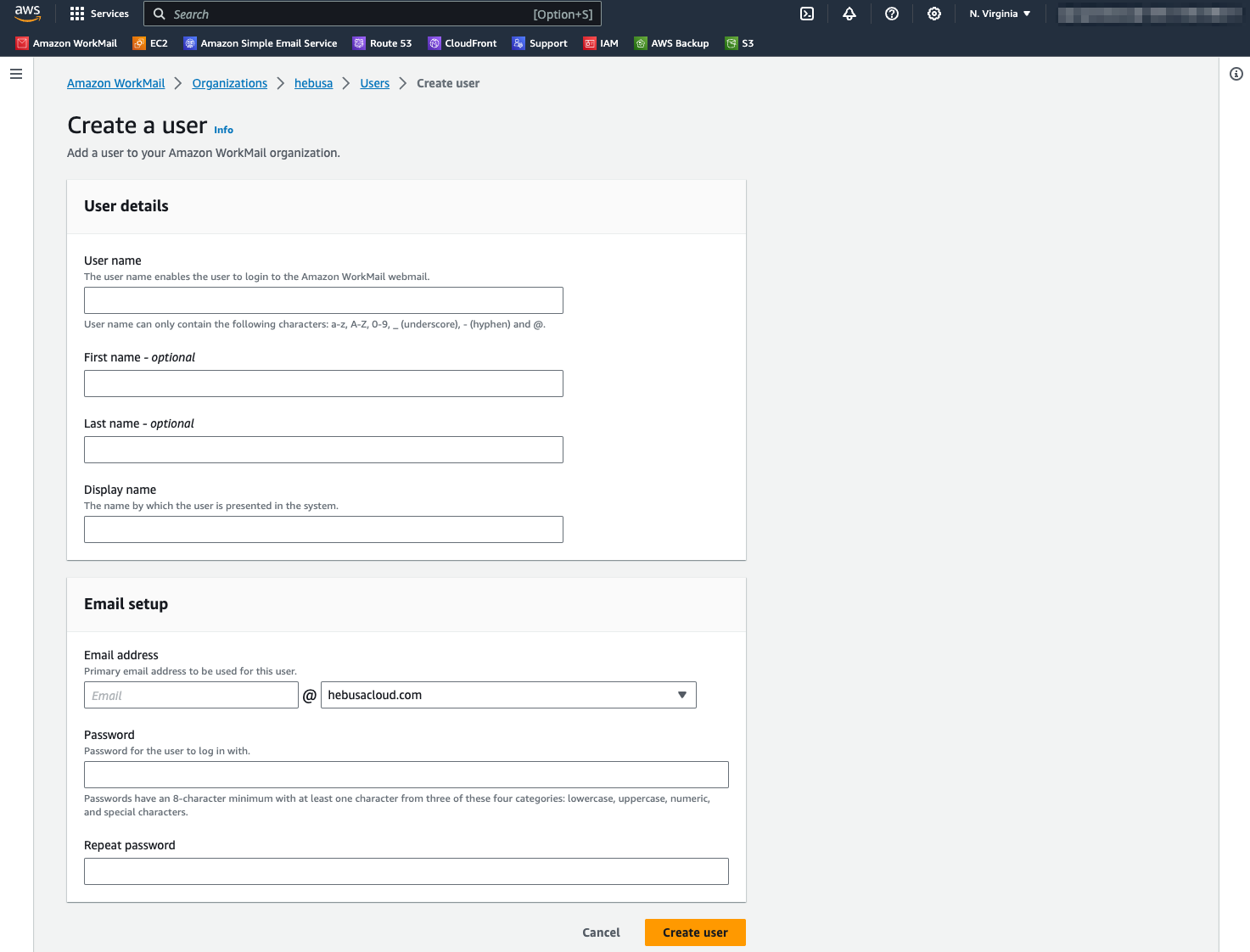Open the help question mark icon
The height and width of the screenshot is (952, 1250).
click(x=891, y=14)
